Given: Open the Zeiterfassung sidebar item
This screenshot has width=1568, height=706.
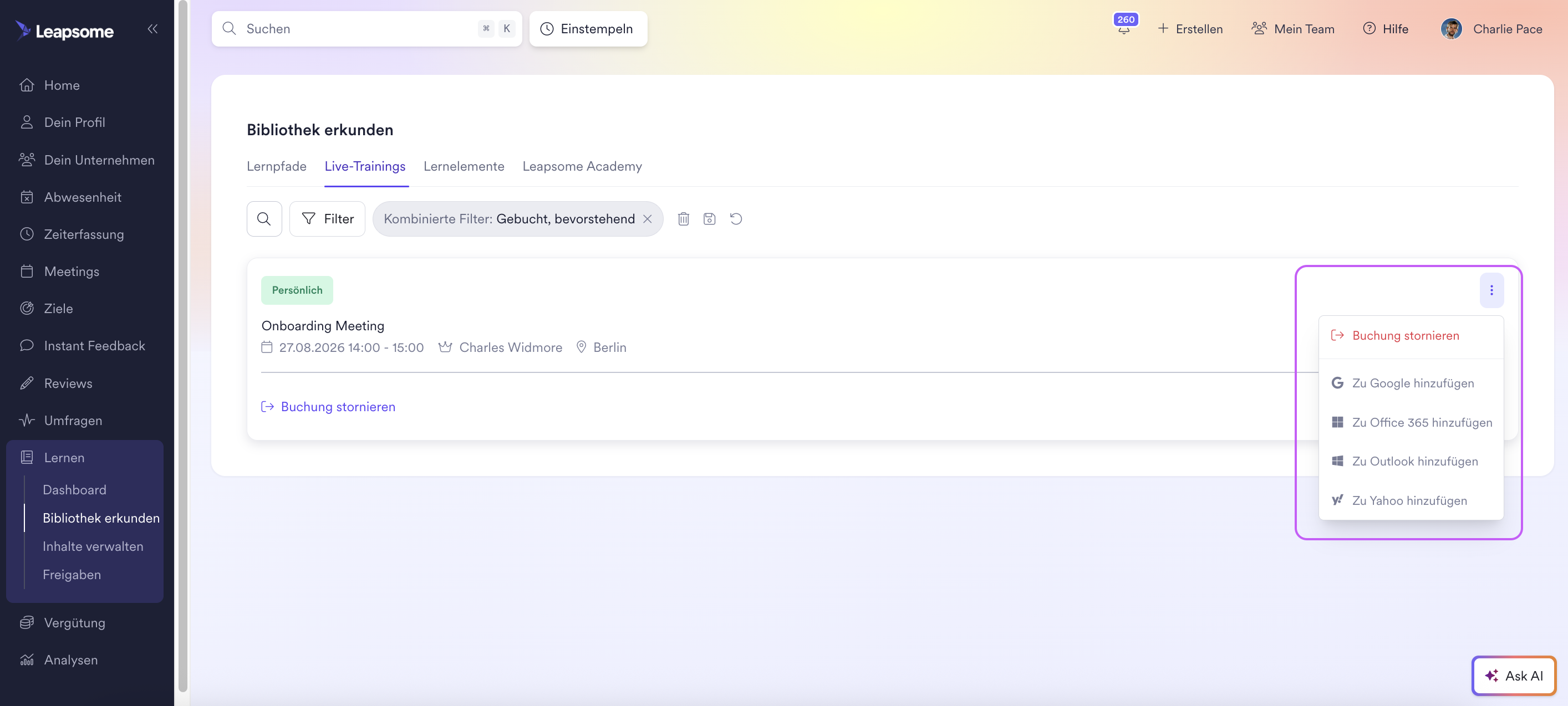Looking at the screenshot, I should coord(84,234).
